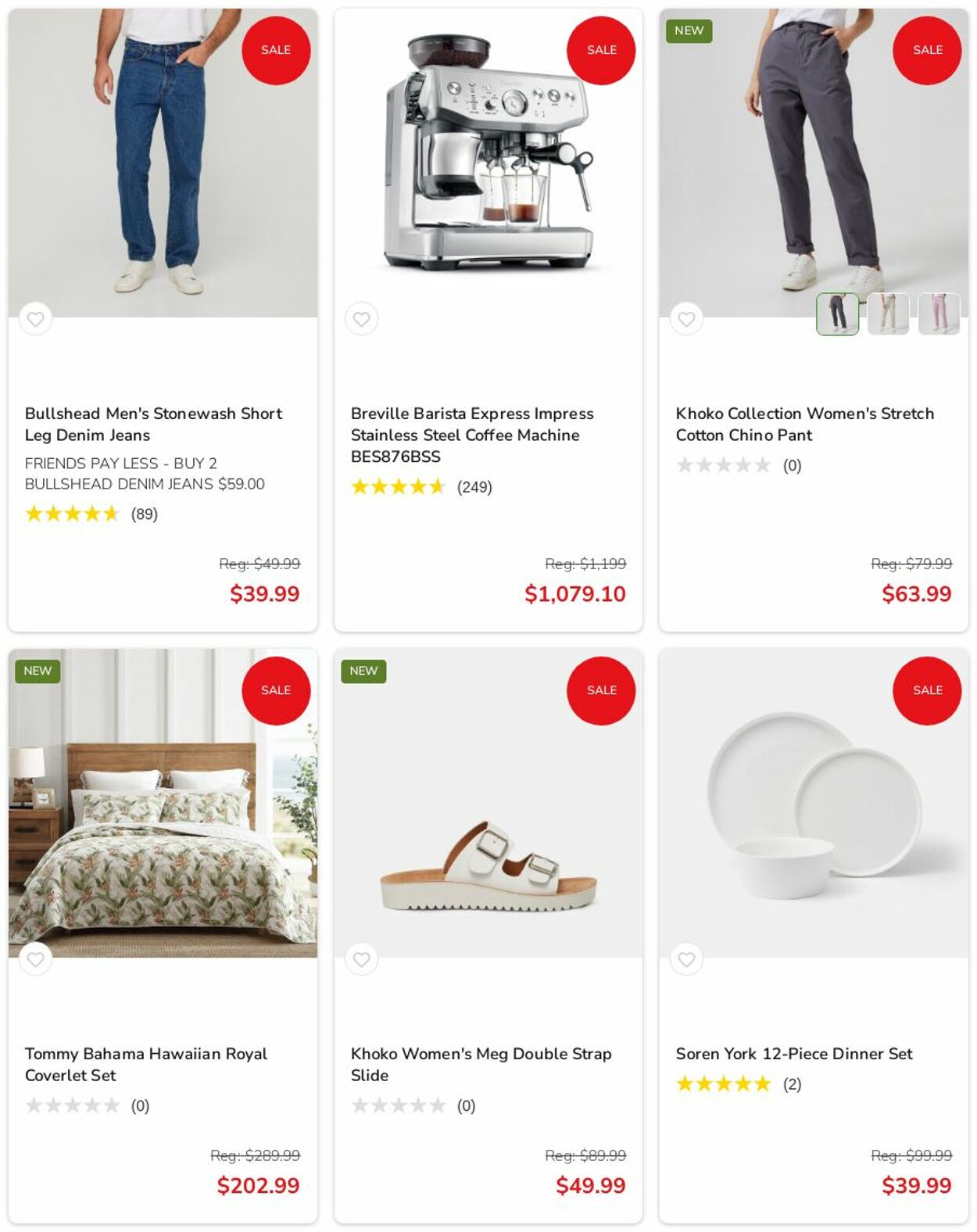The width and height of the screenshot is (977, 1232).
Task: Click the Friends Pay Less denim promo text
Action: coord(145,474)
